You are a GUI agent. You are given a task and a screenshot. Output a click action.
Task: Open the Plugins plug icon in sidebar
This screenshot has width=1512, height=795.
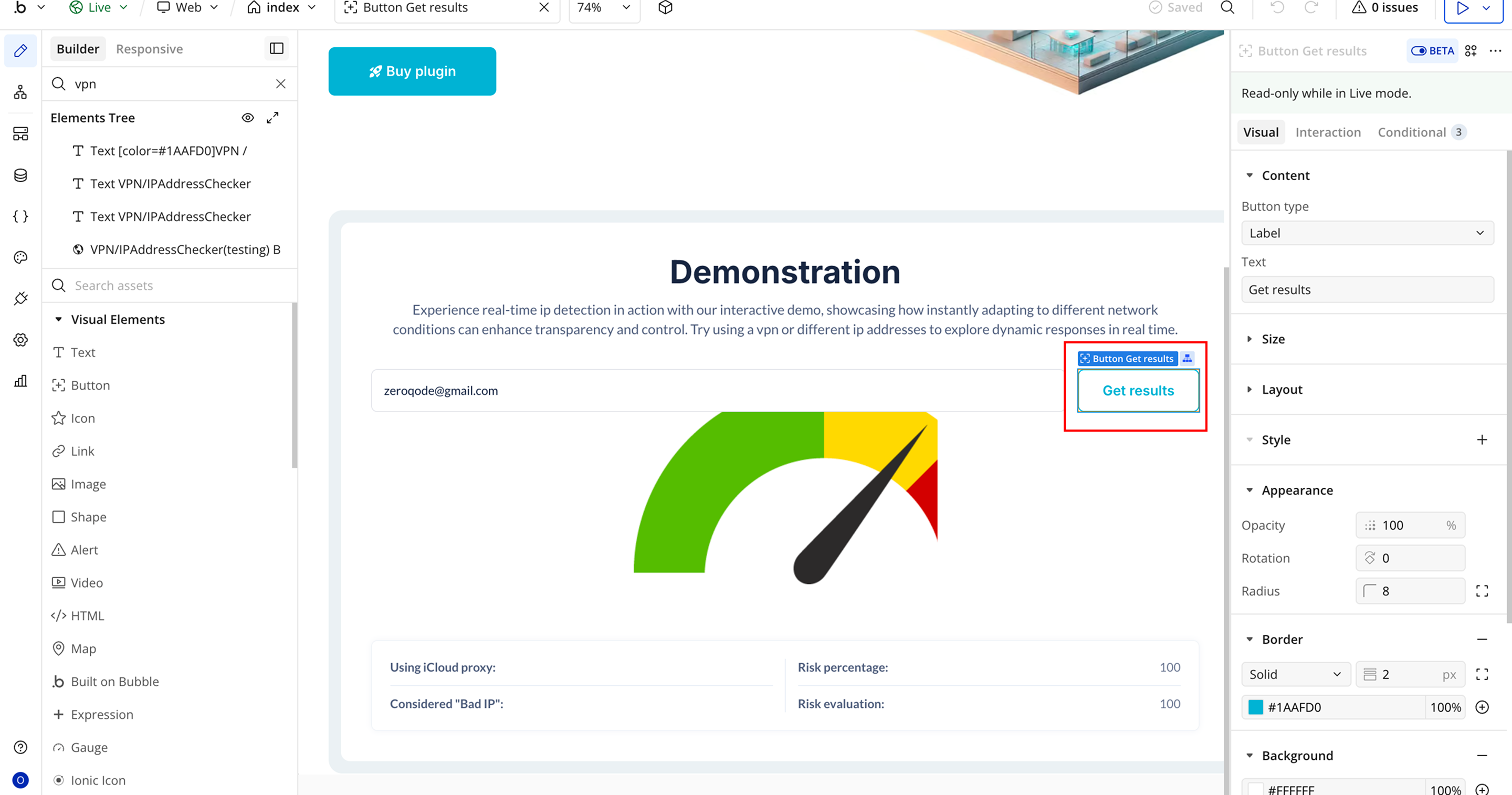point(20,298)
